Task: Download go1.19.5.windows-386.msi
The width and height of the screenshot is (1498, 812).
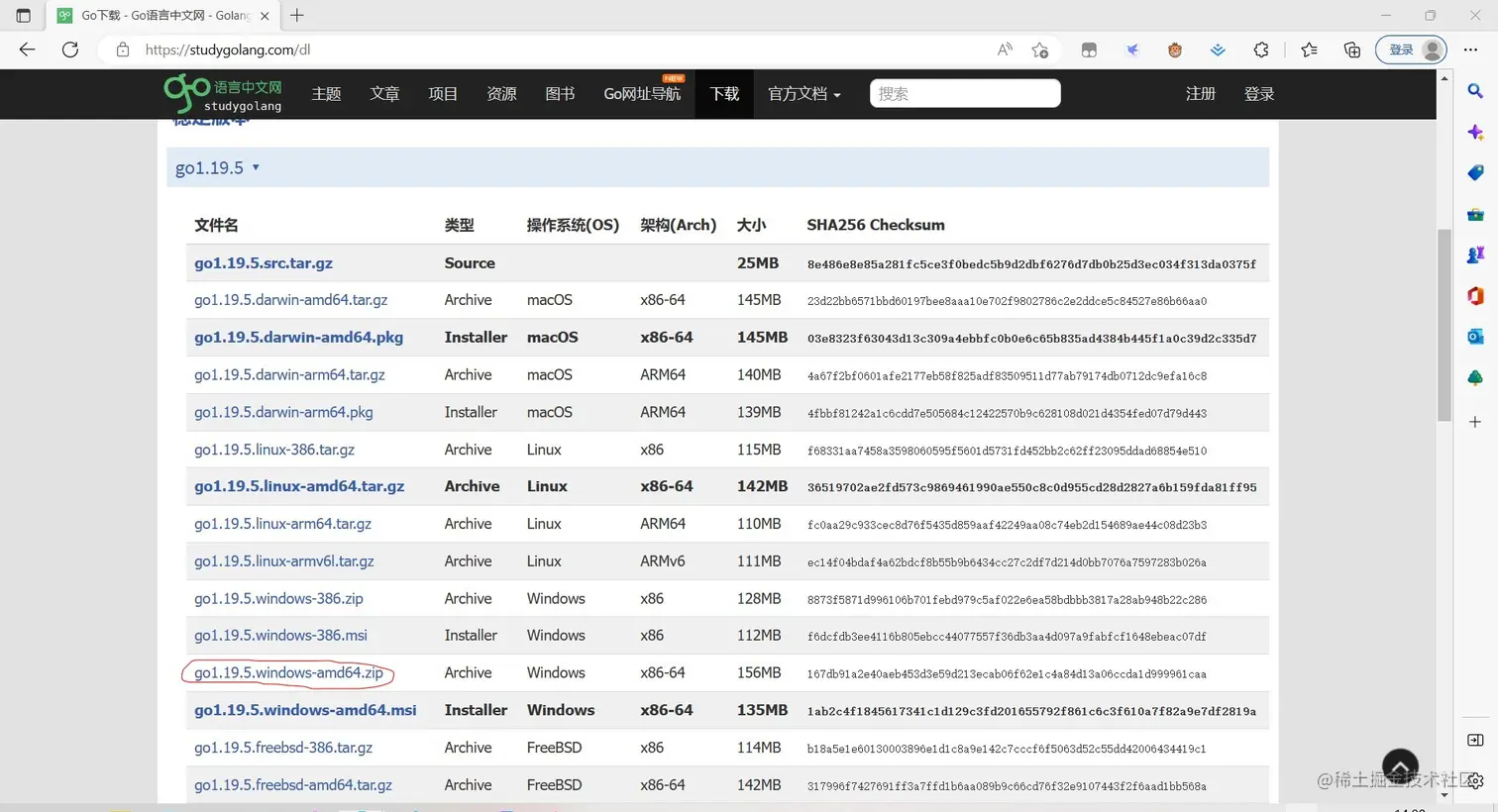Action: 280,636
